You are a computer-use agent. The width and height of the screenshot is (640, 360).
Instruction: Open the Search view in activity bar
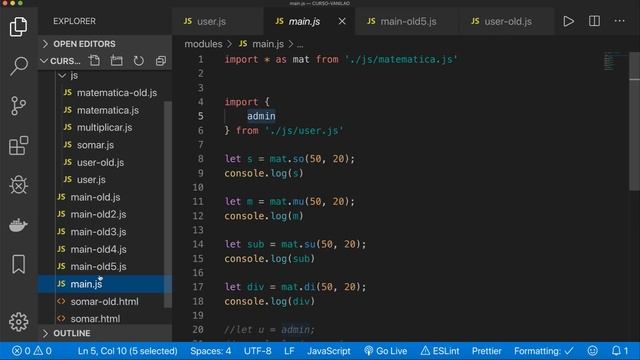click(x=18, y=66)
